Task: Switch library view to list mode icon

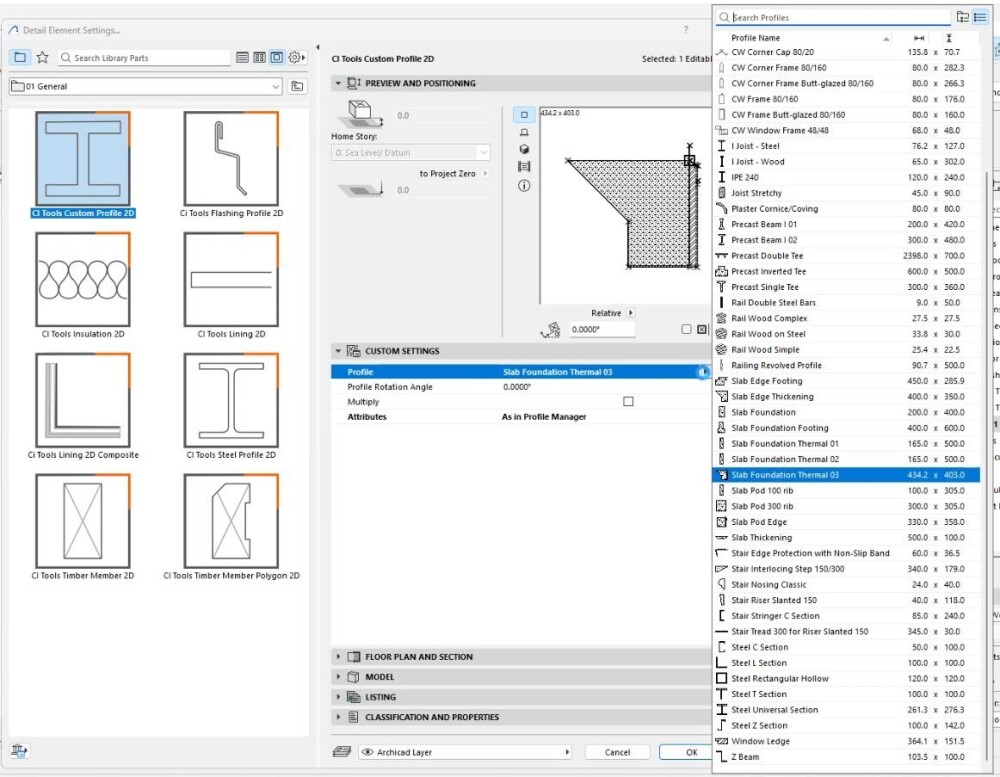Action: (242, 58)
